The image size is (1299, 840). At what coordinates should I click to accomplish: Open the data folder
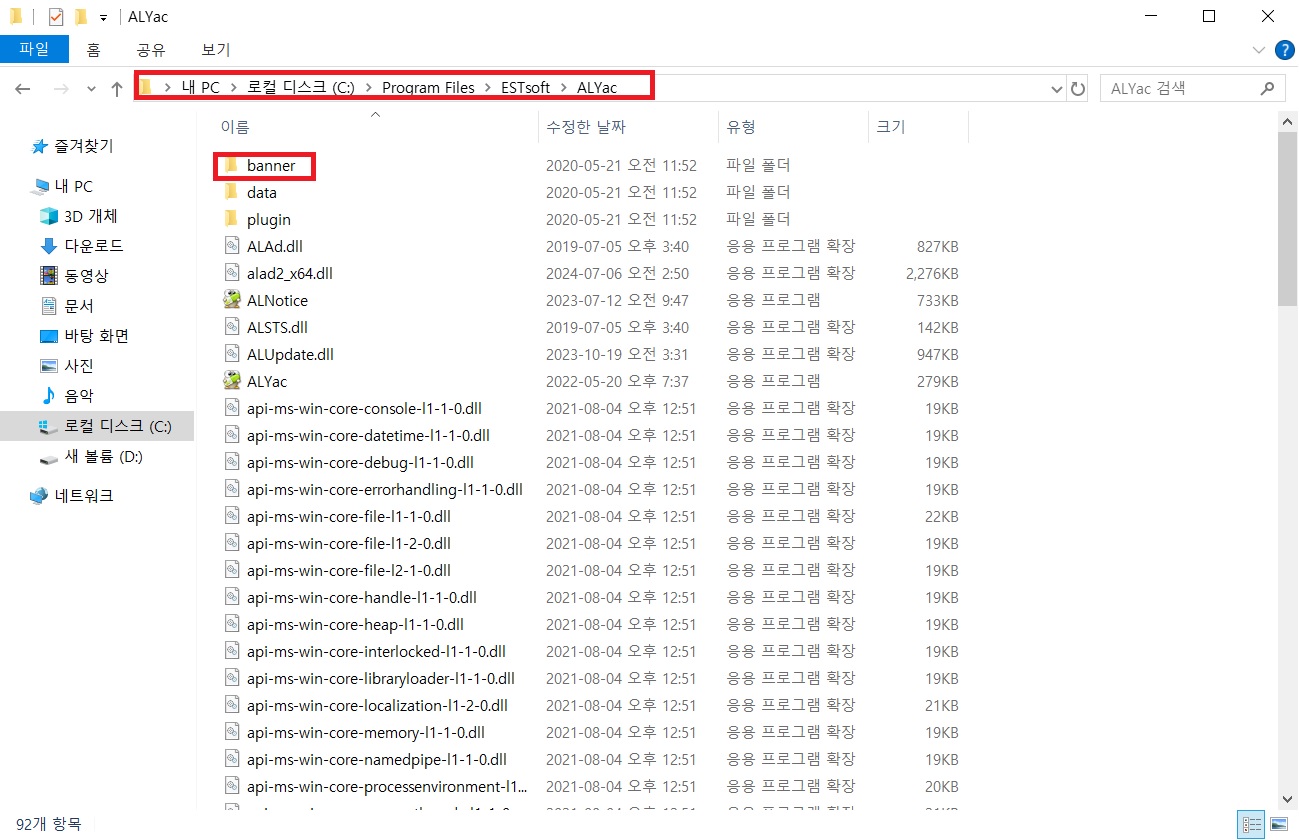(261, 192)
